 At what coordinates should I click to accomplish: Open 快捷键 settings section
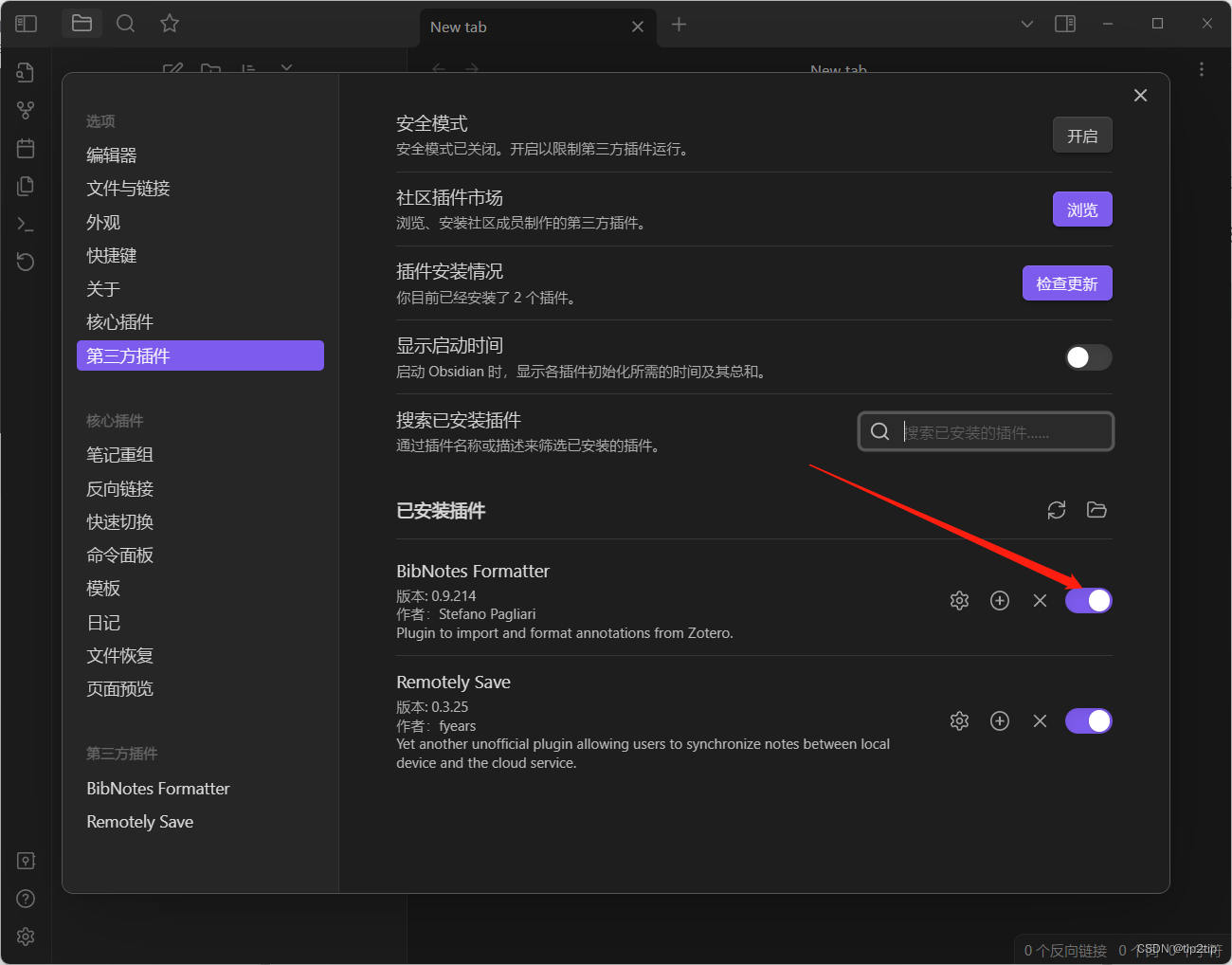click(200, 256)
